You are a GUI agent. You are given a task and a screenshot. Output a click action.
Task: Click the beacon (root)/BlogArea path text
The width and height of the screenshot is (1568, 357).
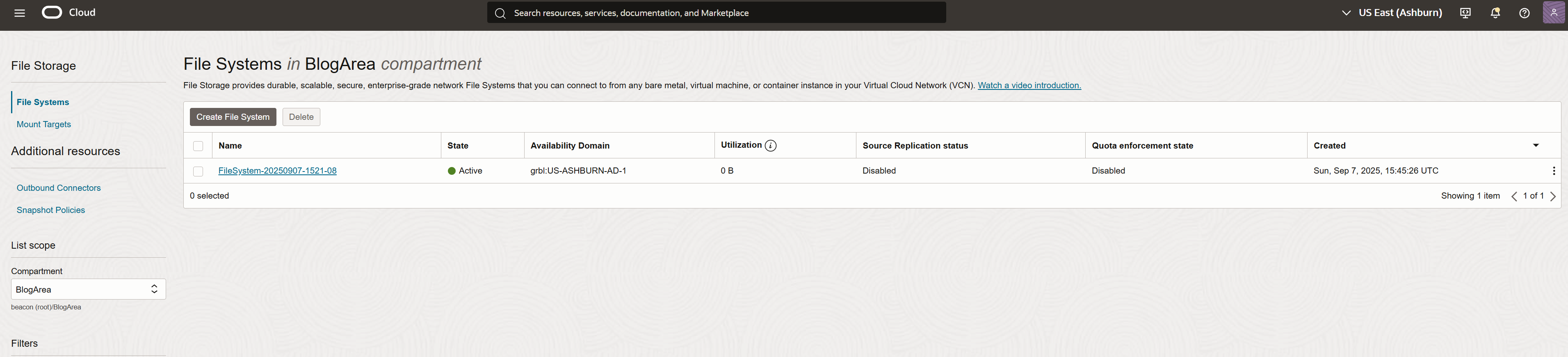pyautogui.click(x=46, y=307)
